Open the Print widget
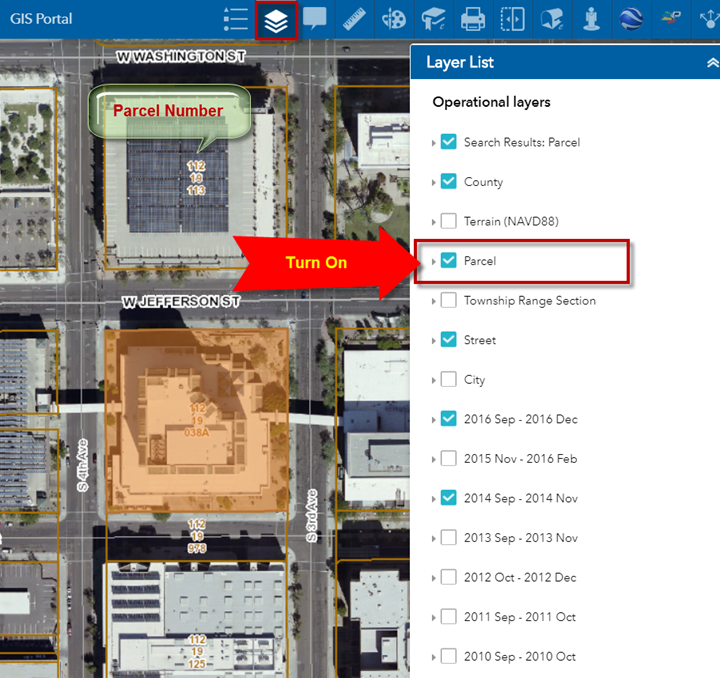 [x=473, y=19]
